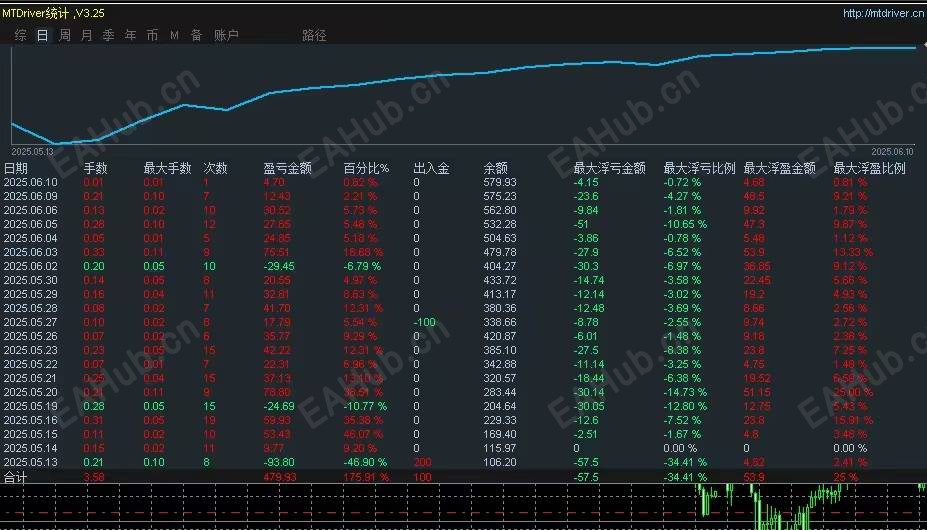
Task: Click the -14.73 % max drawdown ratio
Action: pos(685,392)
